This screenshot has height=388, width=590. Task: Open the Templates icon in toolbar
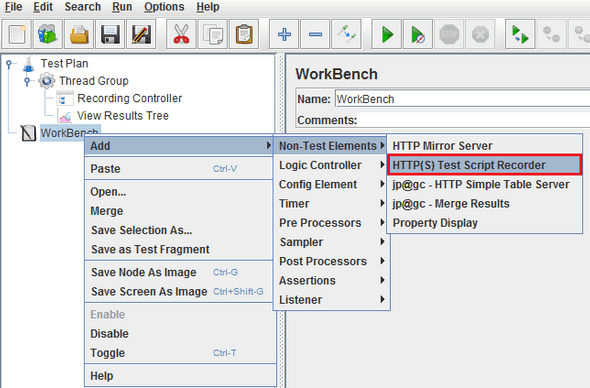[x=48, y=35]
